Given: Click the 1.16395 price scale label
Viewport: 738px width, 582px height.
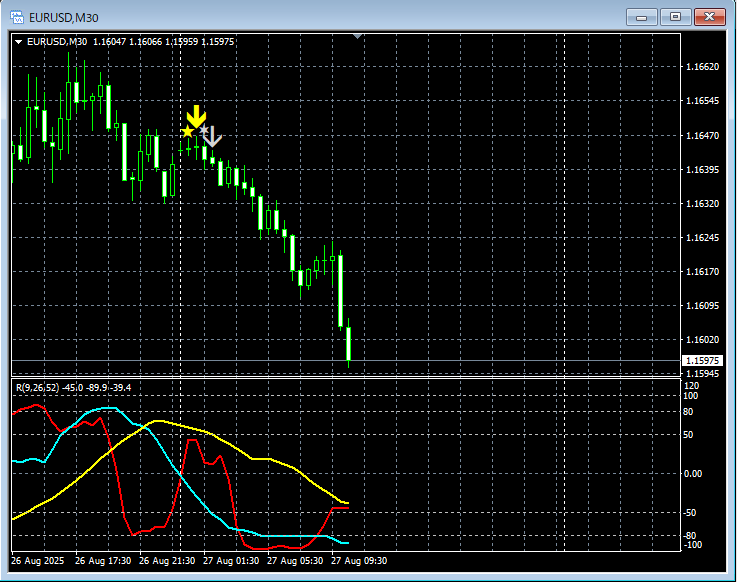Looking at the screenshot, I should pyautogui.click(x=702, y=169).
